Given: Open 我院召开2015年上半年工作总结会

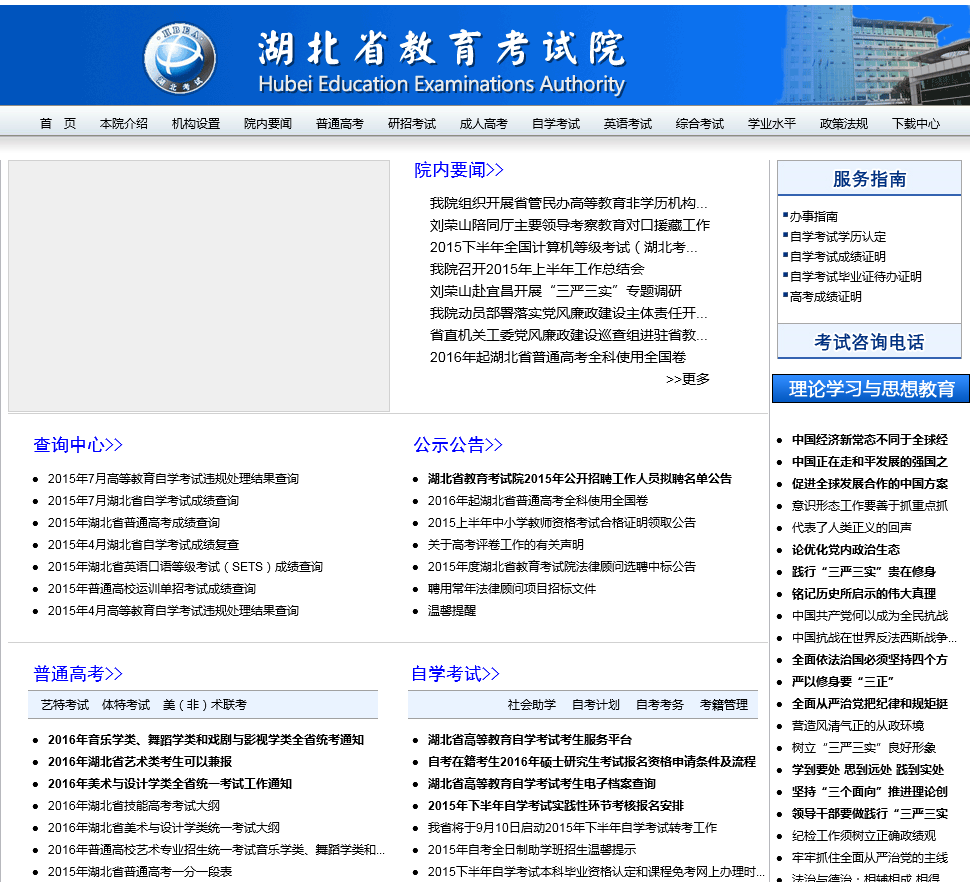Looking at the screenshot, I should (x=537, y=269).
